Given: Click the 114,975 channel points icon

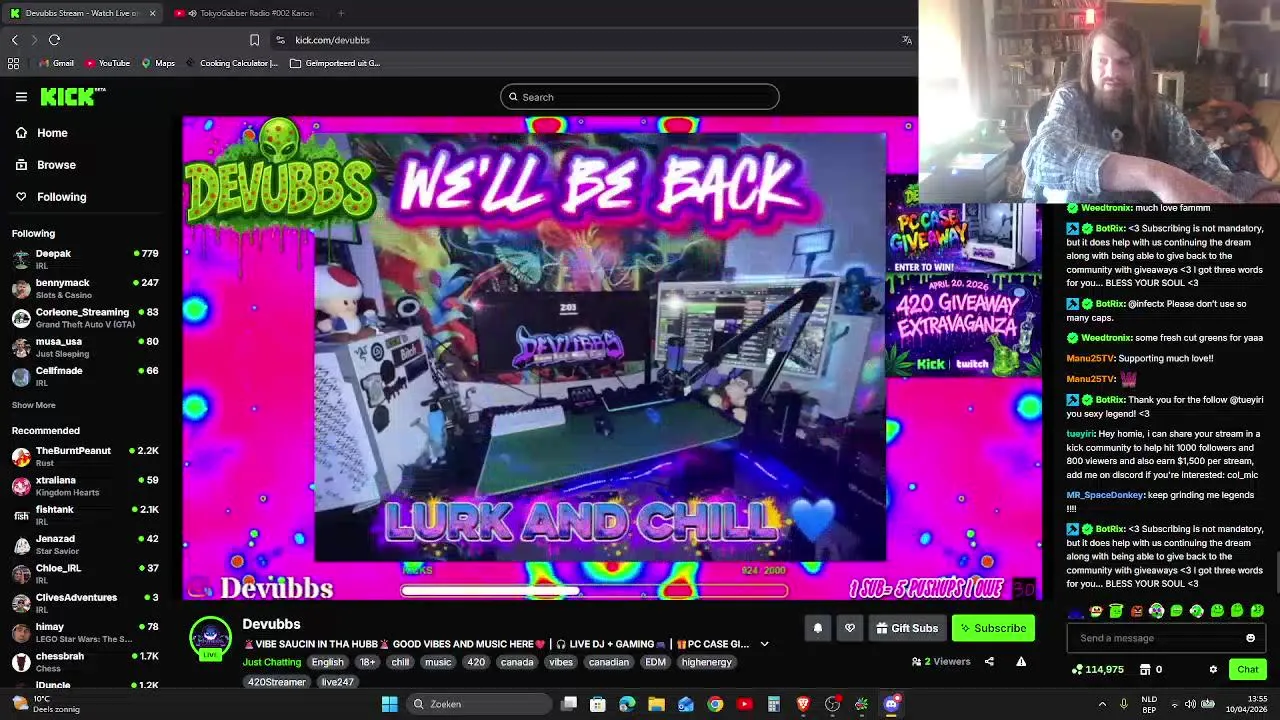Looking at the screenshot, I should click(1077, 669).
